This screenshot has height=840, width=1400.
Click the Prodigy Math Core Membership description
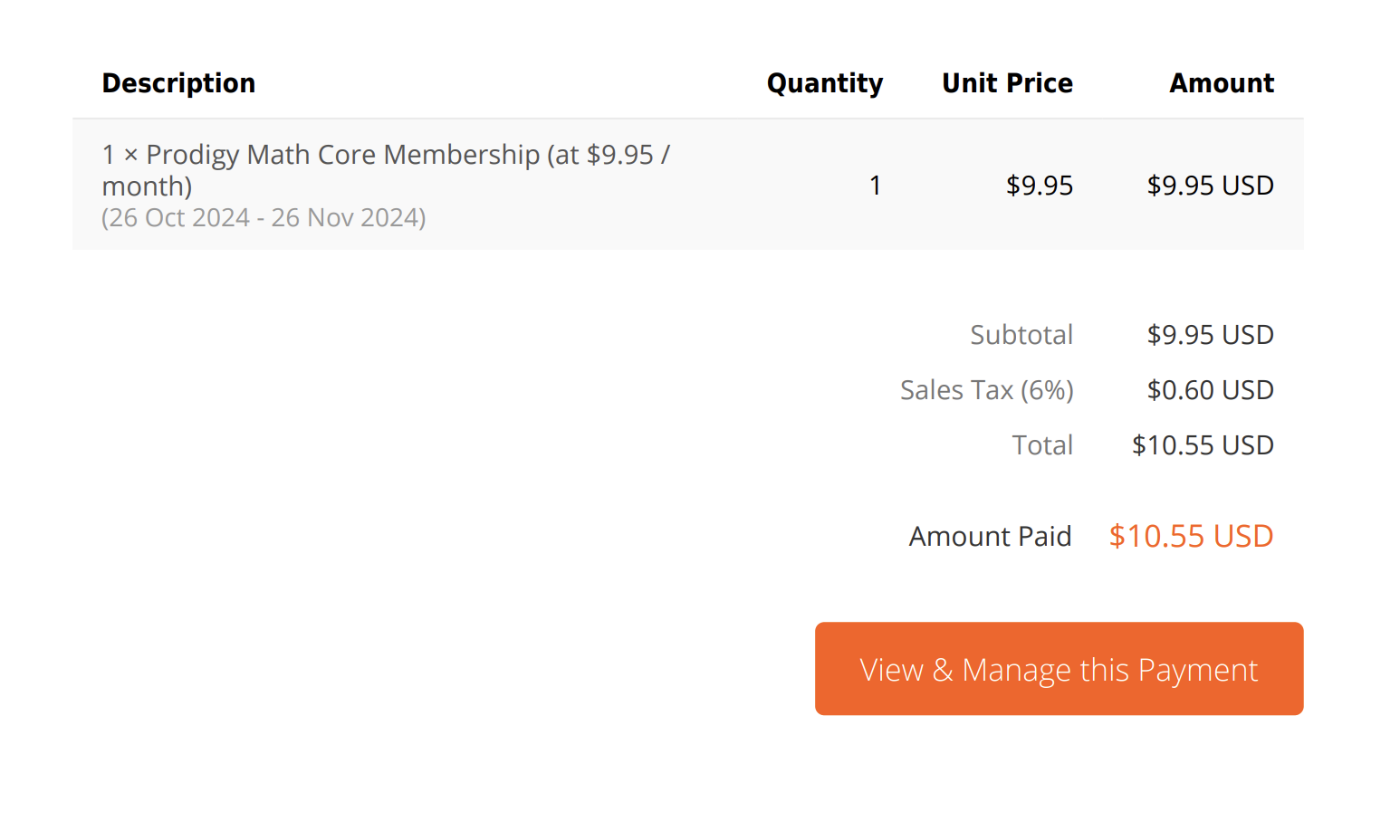pyautogui.click(x=386, y=170)
